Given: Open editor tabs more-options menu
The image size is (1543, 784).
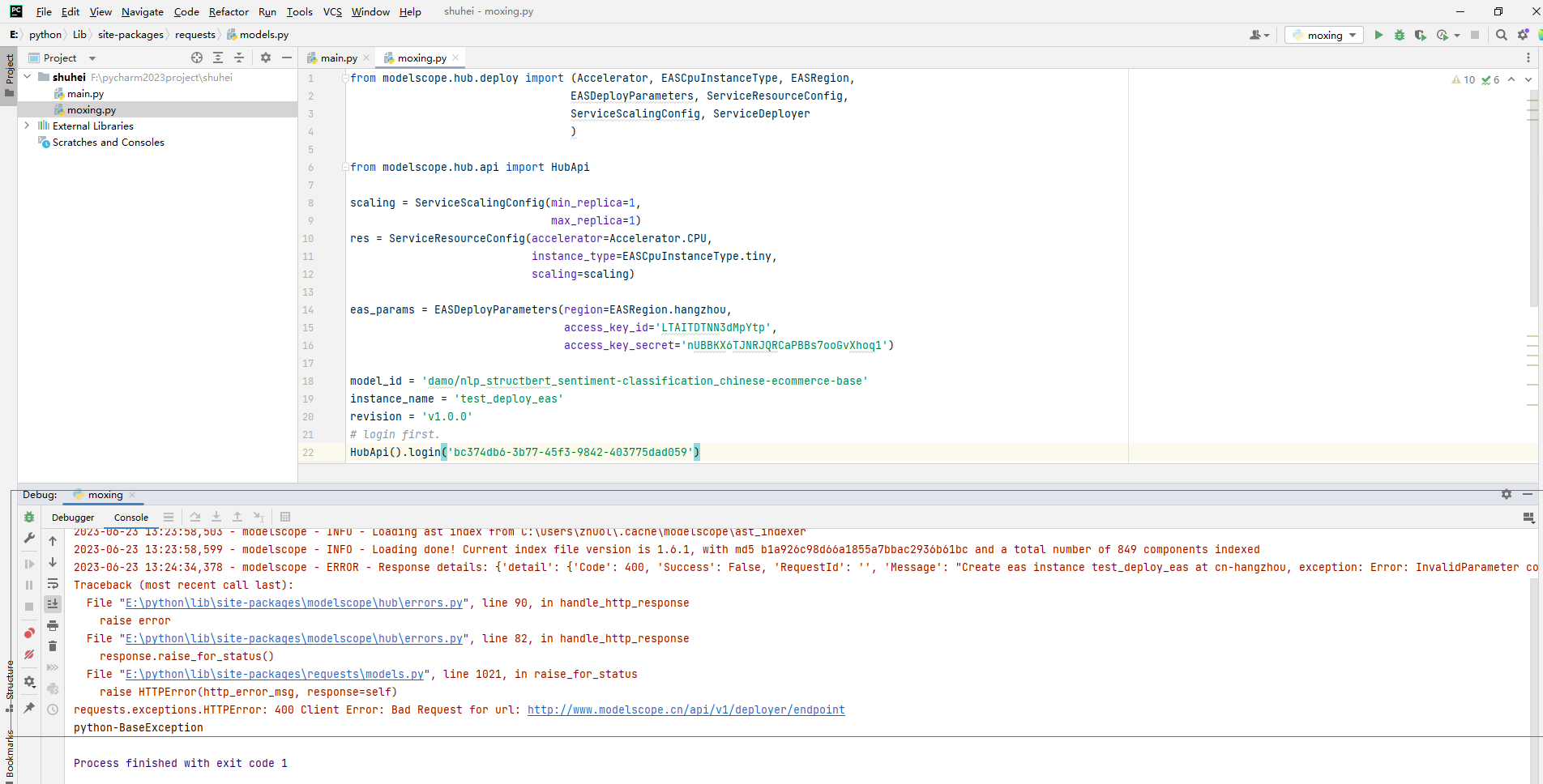Looking at the screenshot, I should tap(1528, 58).
